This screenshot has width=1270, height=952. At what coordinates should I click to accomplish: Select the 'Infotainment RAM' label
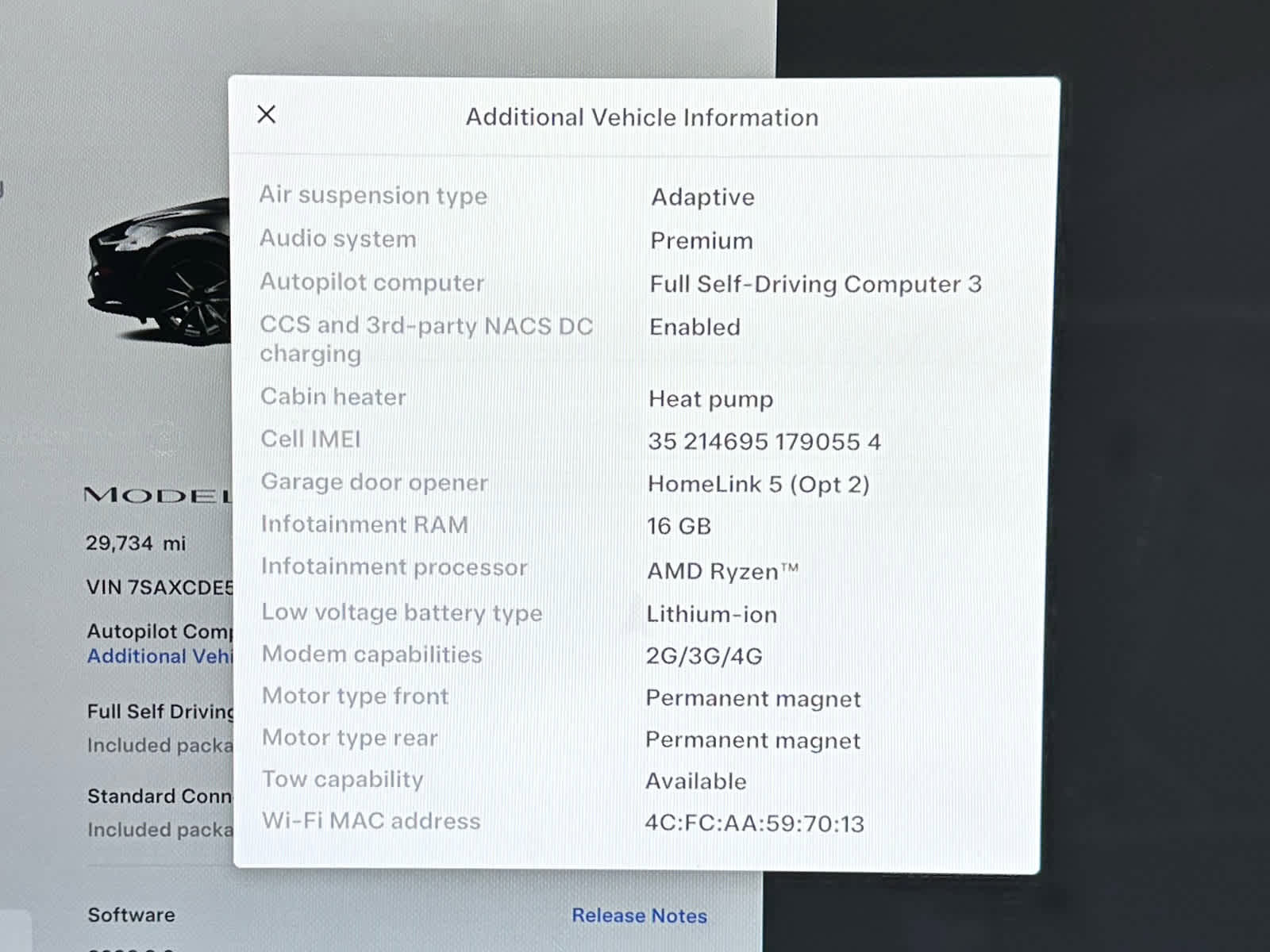click(364, 524)
